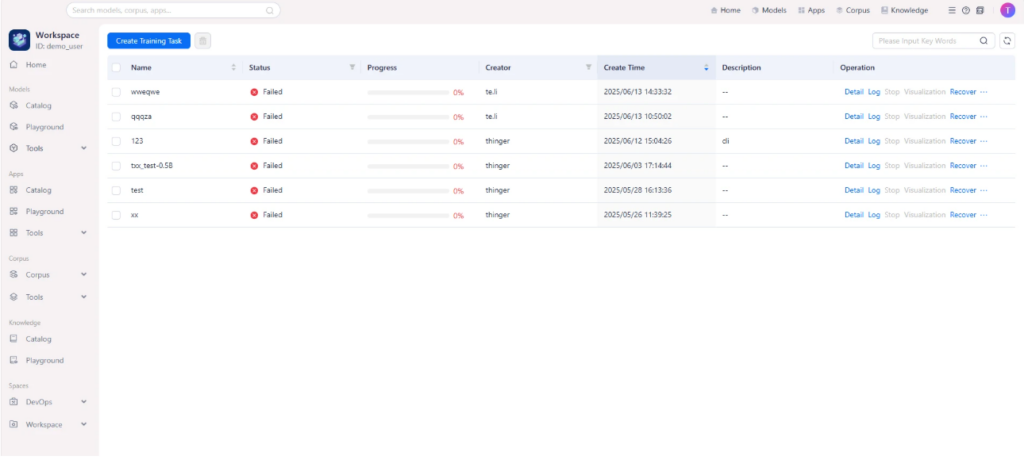Toggle the select-all checkbox in table header
The height and width of the screenshot is (475, 1024).
pyautogui.click(x=116, y=68)
